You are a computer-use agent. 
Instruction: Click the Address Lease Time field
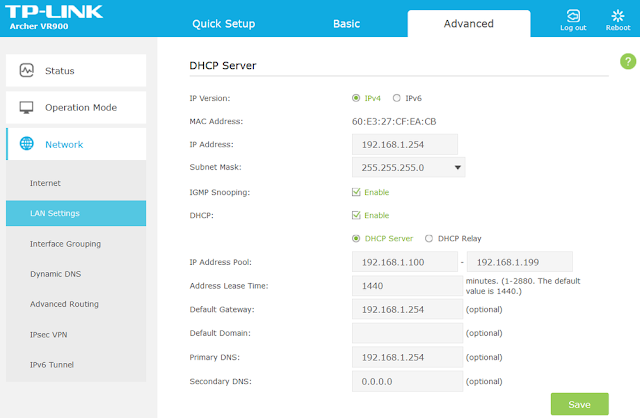point(407,286)
